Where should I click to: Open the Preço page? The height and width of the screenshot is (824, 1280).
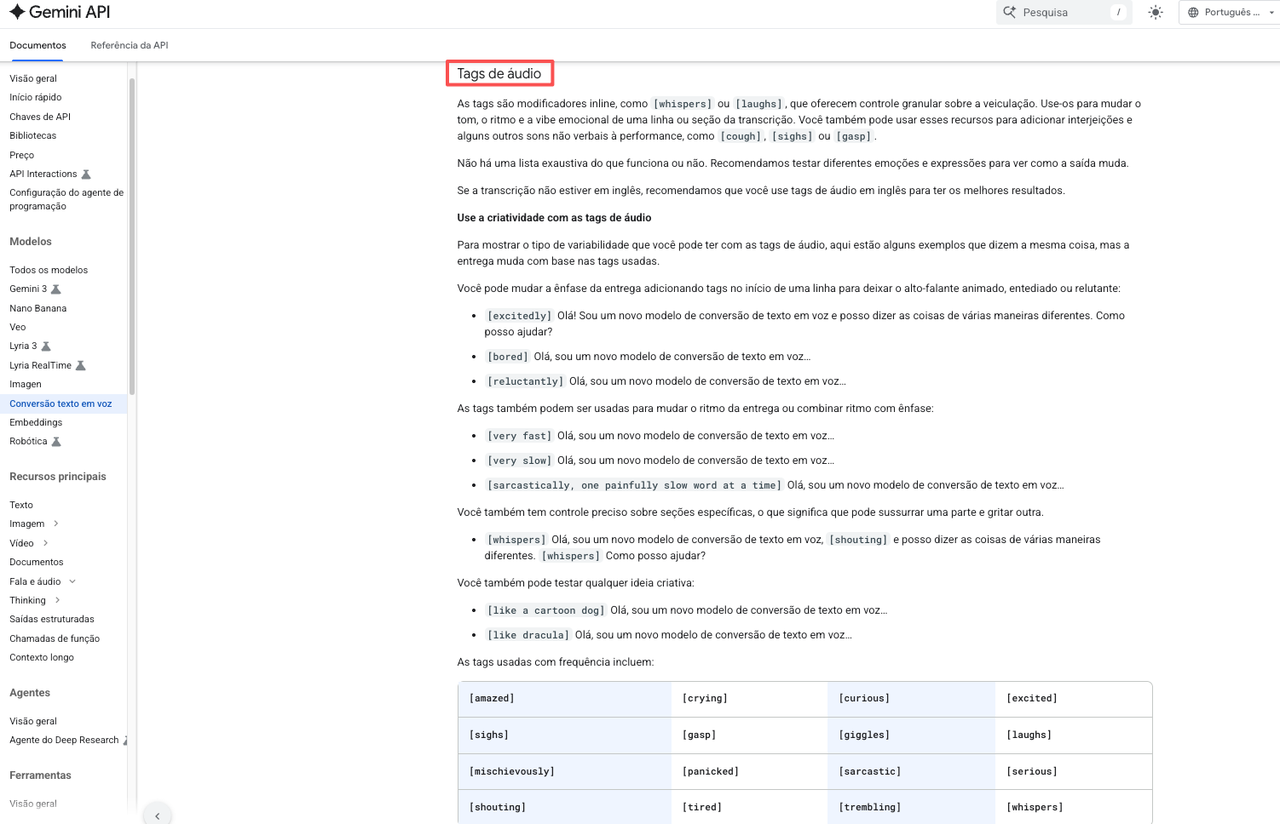[x=22, y=155]
